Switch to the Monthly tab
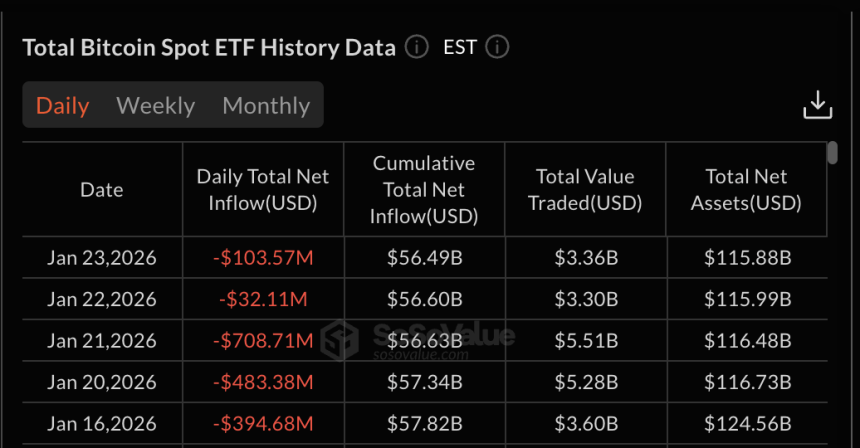Viewport: 860px width, 448px height. (x=266, y=105)
